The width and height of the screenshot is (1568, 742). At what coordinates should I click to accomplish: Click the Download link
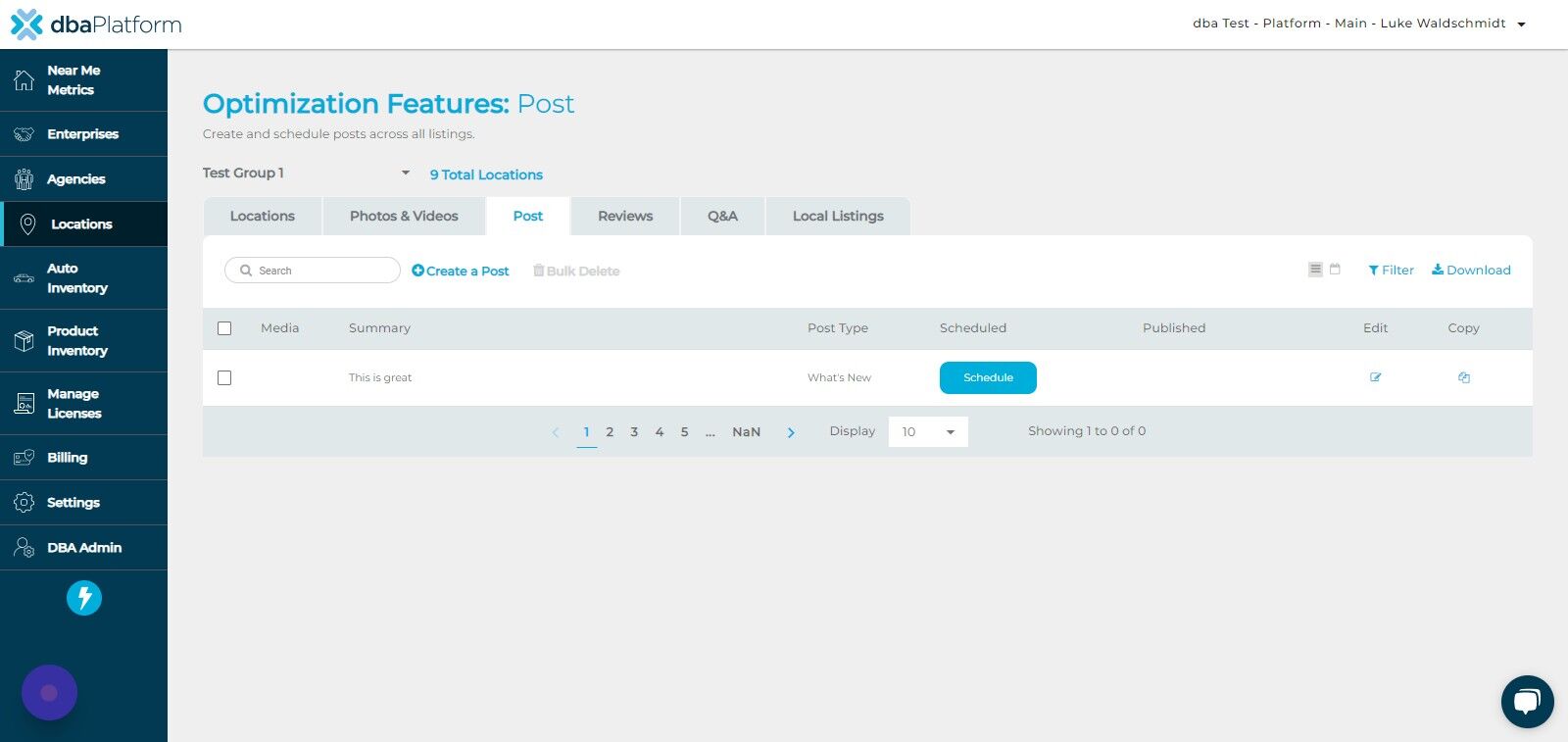pyautogui.click(x=1471, y=271)
